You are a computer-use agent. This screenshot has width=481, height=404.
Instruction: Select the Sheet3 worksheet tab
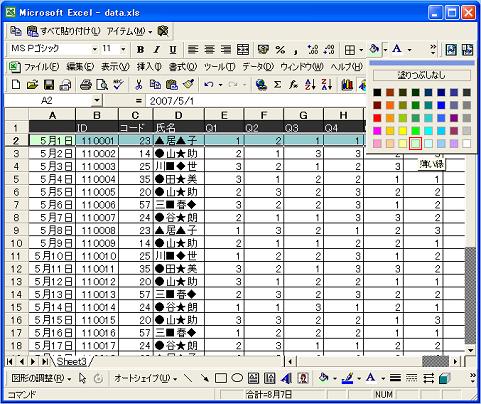(x=71, y=361)
